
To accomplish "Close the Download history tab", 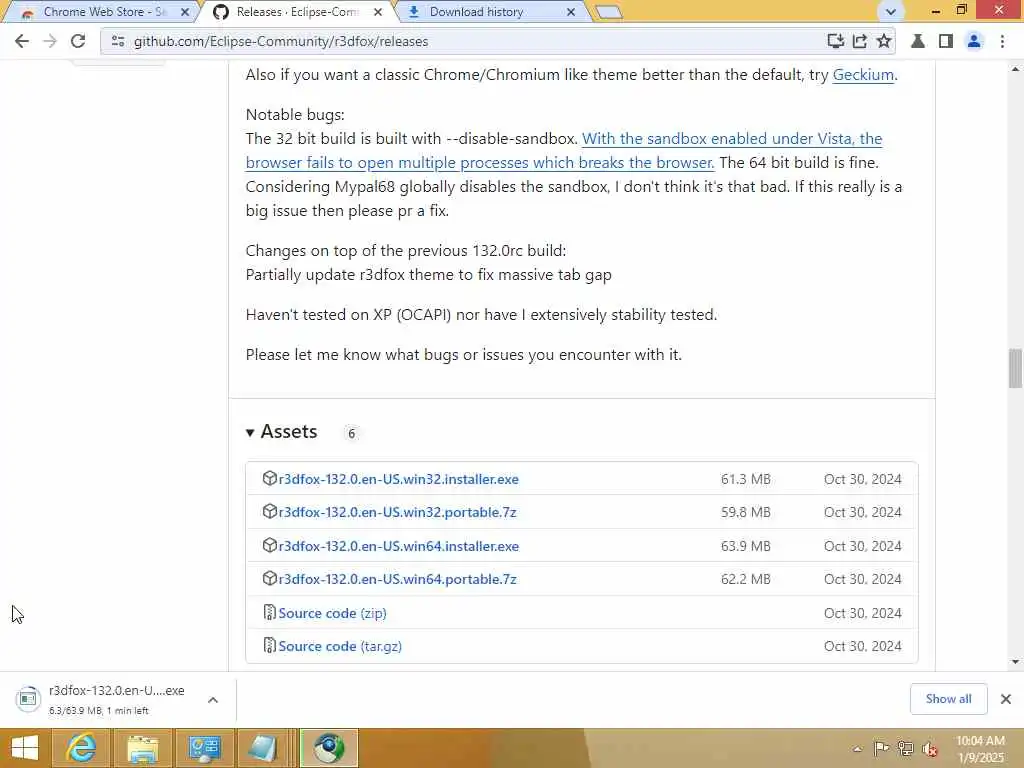I will (571, 12).
